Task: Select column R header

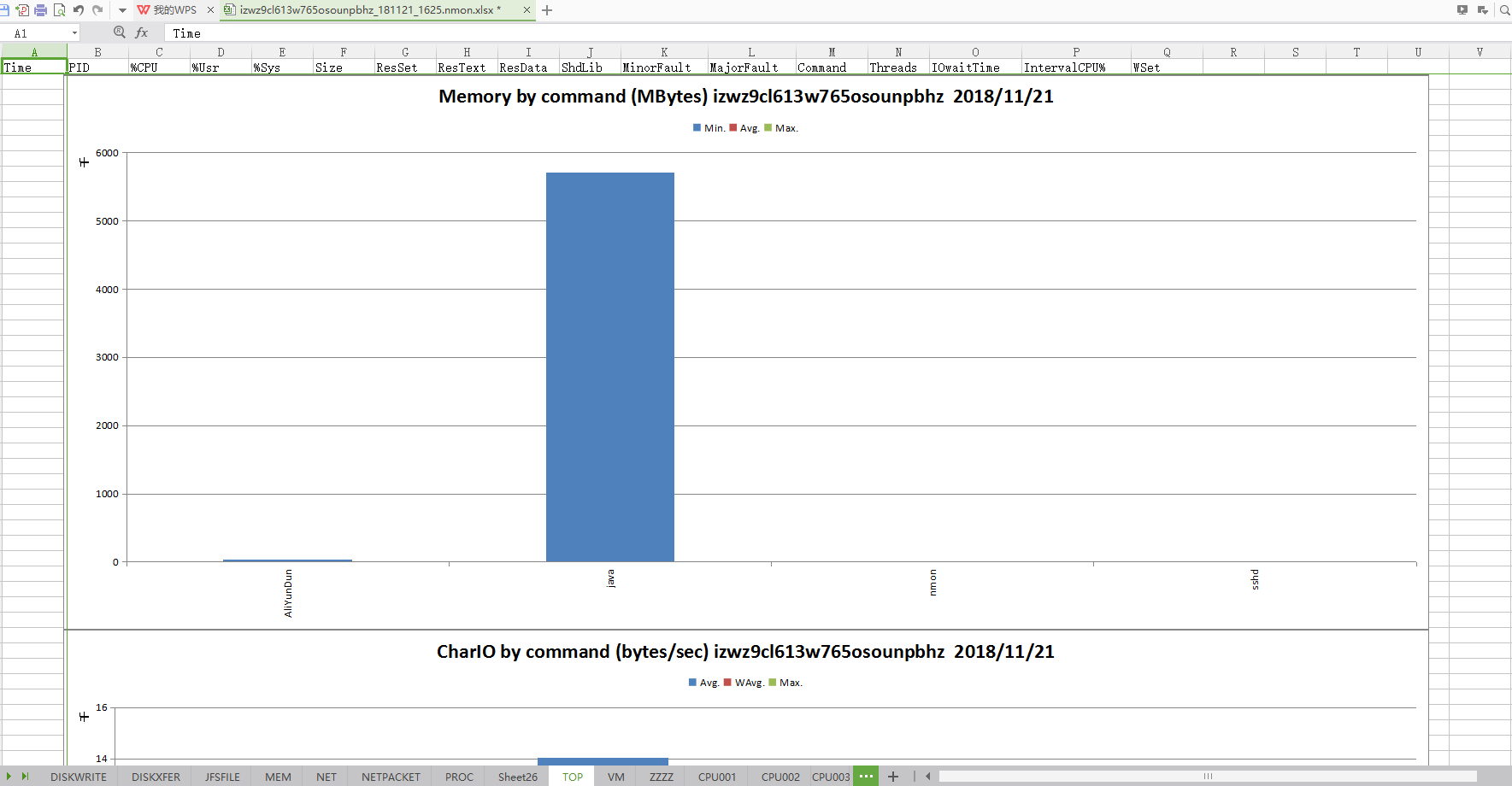Action: point(1233,52)
